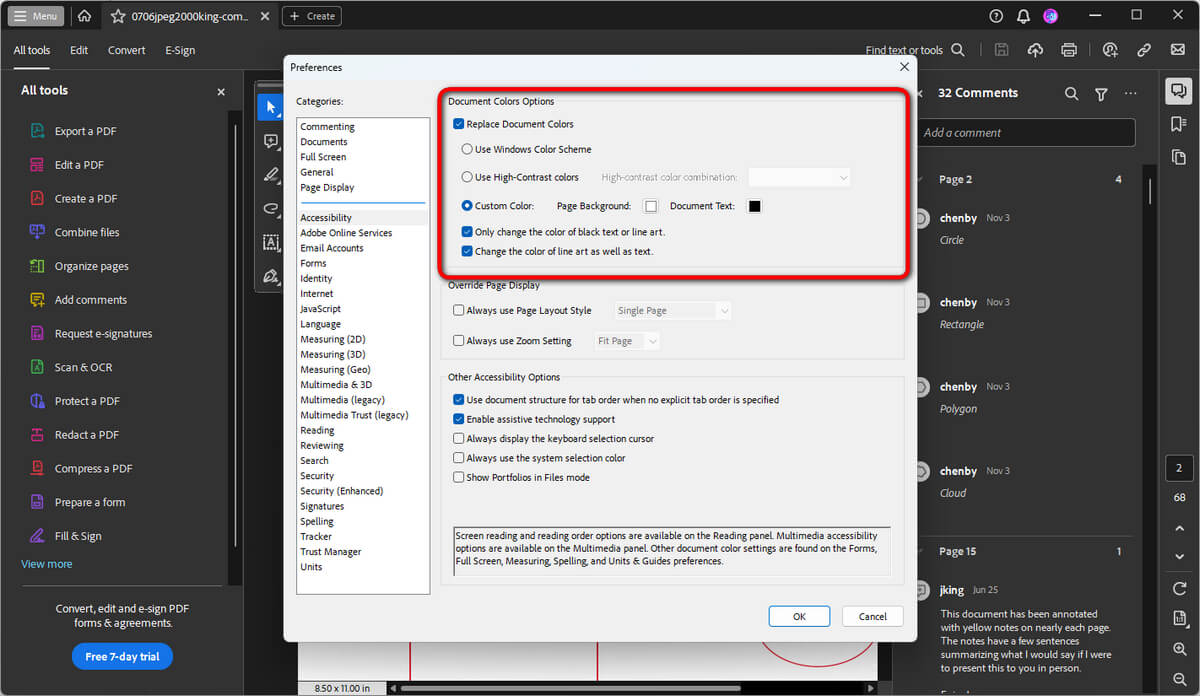Open the High-contrast color combination dropdown

click(x=798, y=177)
